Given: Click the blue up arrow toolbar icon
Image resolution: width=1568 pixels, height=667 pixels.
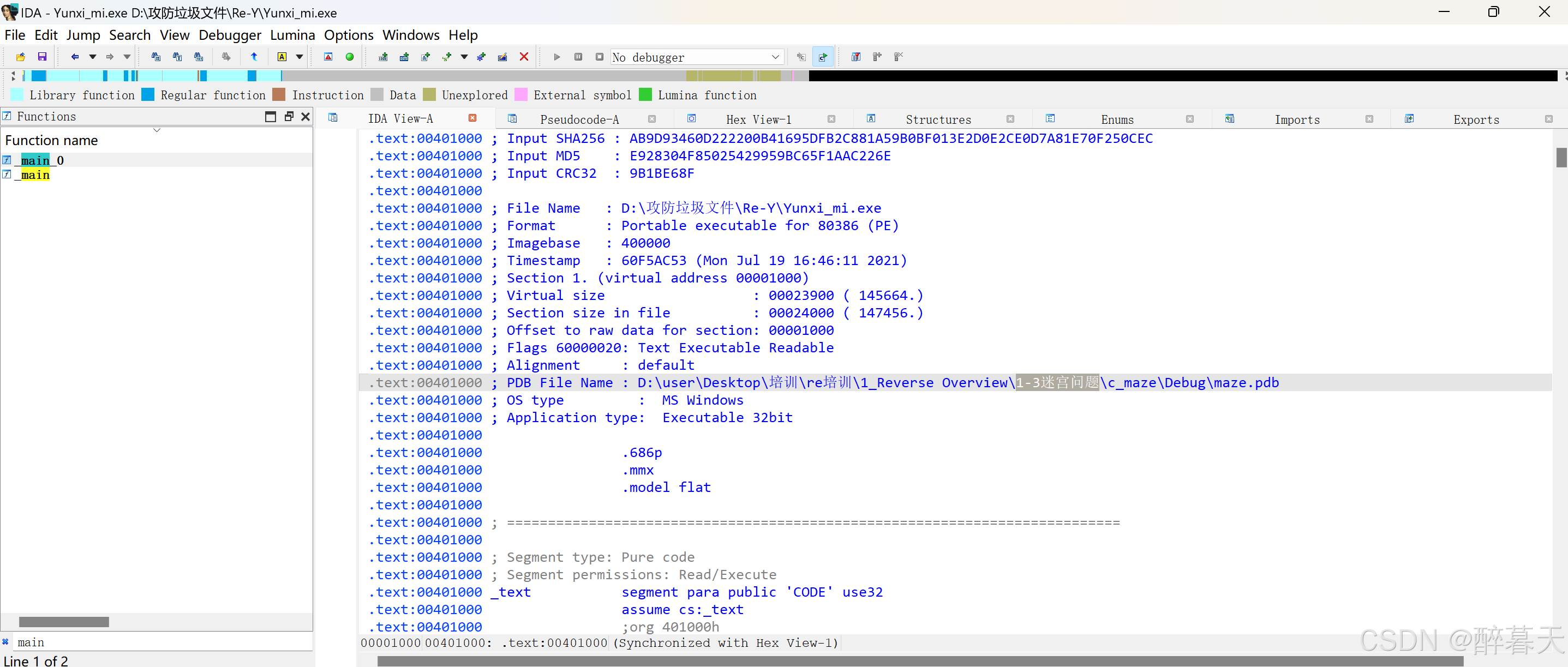Looking at the screenshot, I should 254,57.
